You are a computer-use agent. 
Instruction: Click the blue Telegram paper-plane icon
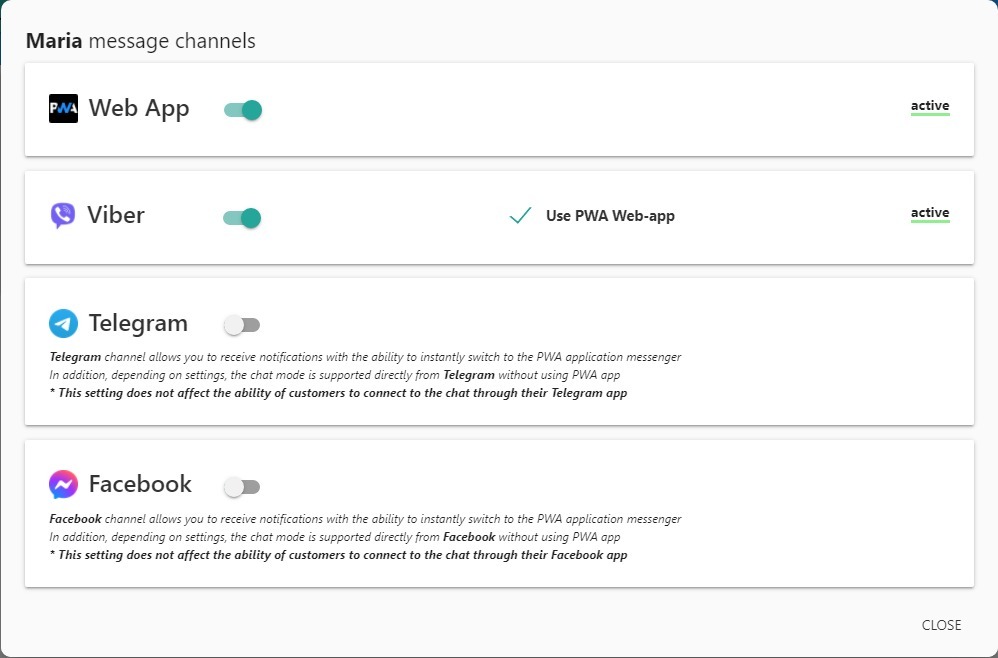tap(63, 324)
